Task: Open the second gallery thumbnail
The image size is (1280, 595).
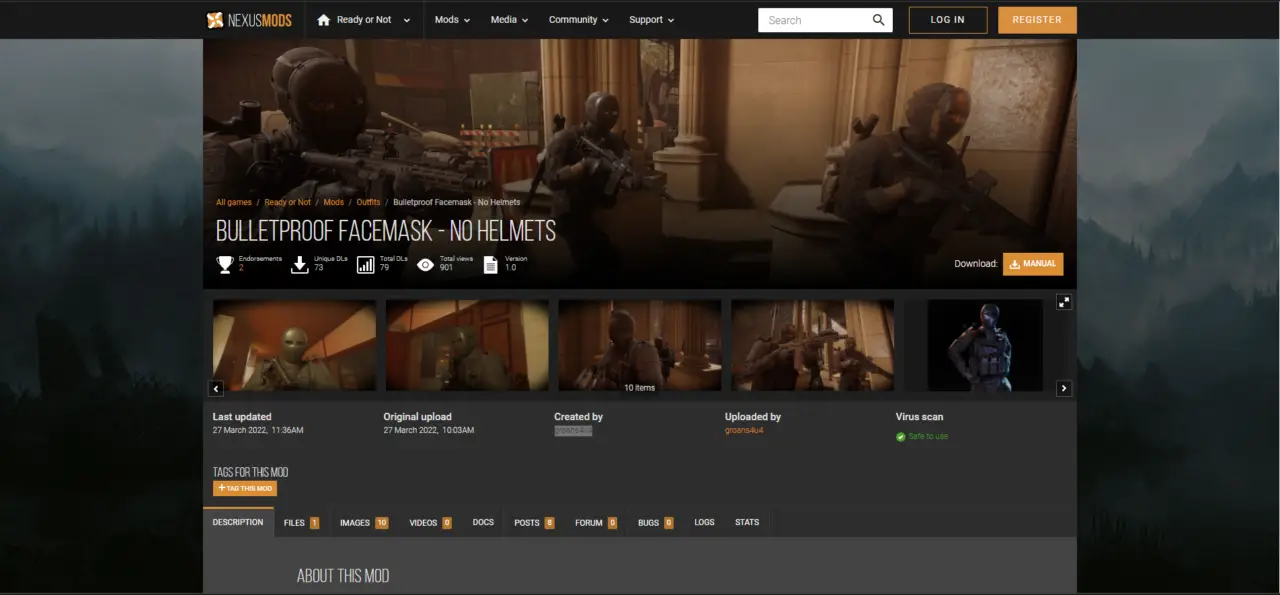Action: pos(467,345)
